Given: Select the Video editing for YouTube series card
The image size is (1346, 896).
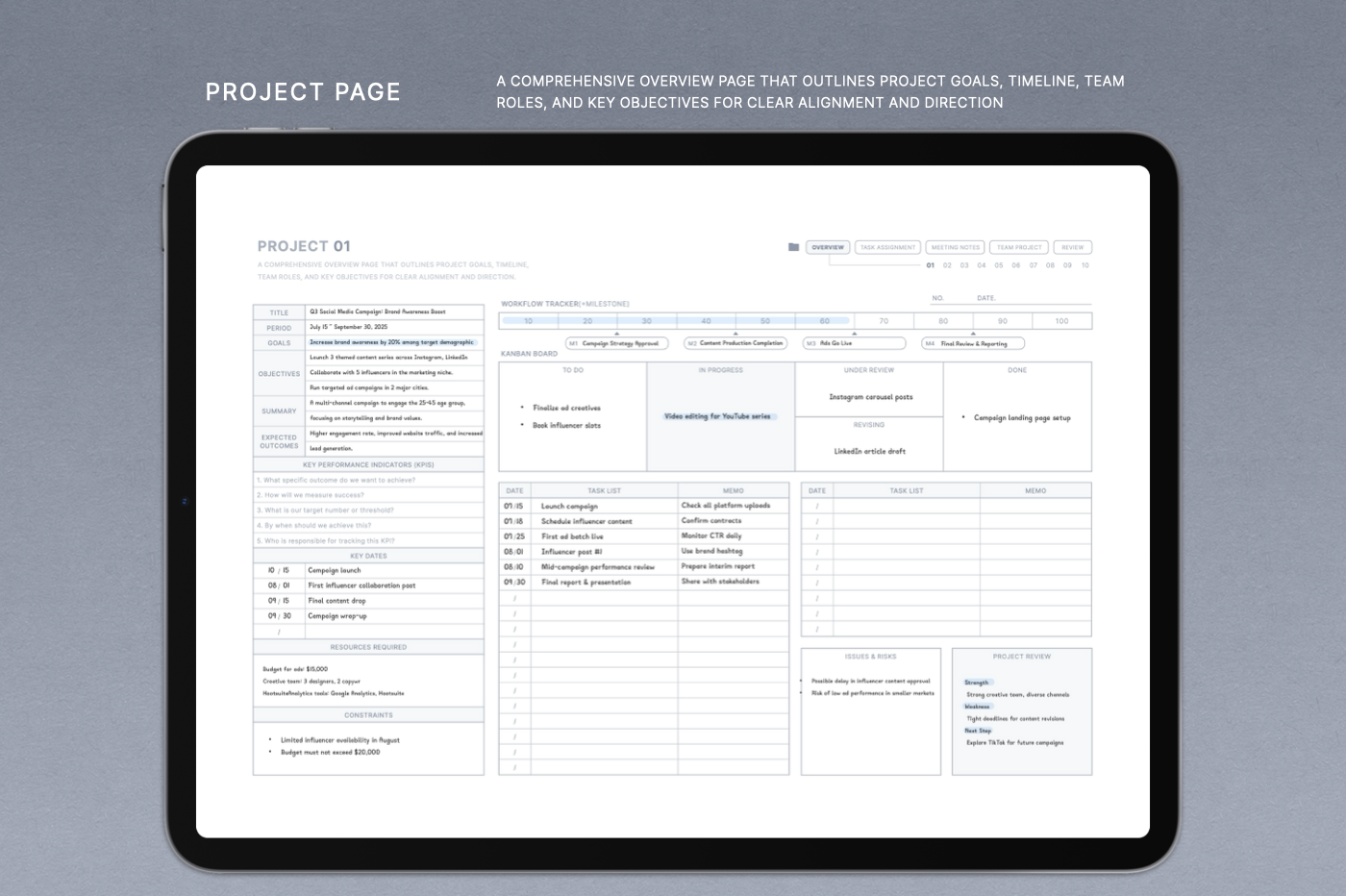Looking at the screenshot, I should (x=718, y=416).
